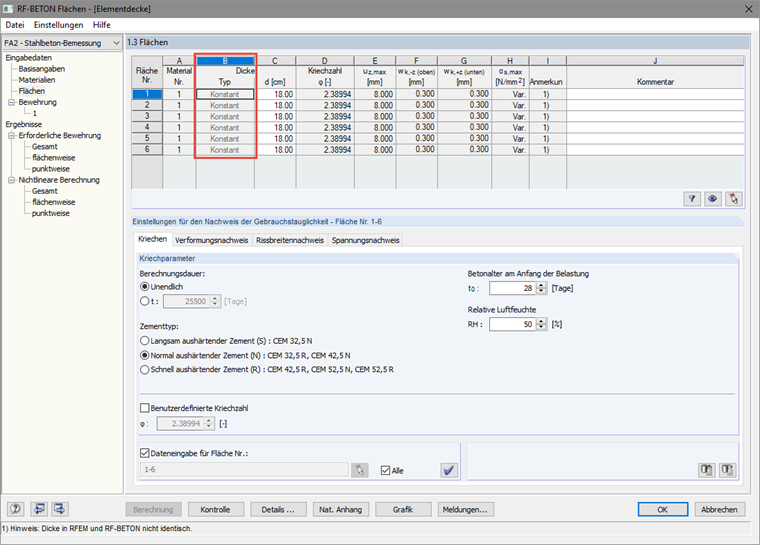This screenshot has width=760, height=545.
Task: Click Konstant cell in table row 1
Action: pos(225,94)
